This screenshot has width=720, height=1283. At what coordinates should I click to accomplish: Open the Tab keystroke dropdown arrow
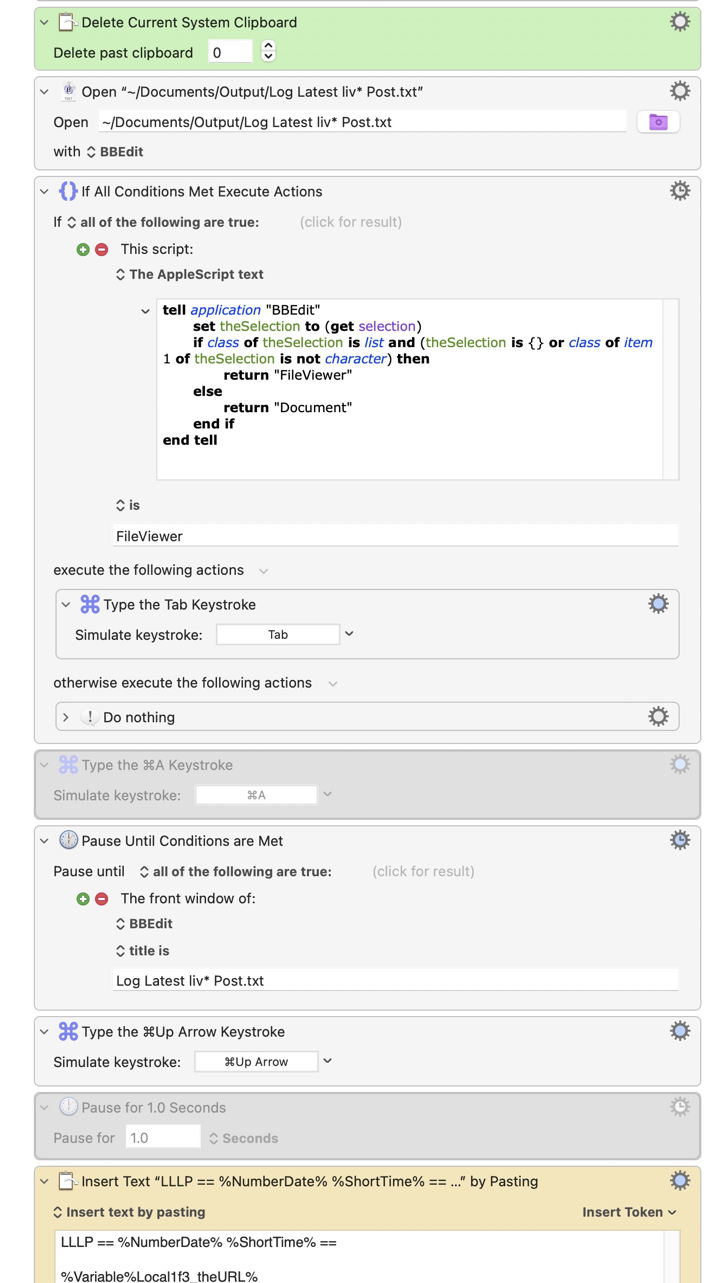[349, 634]
